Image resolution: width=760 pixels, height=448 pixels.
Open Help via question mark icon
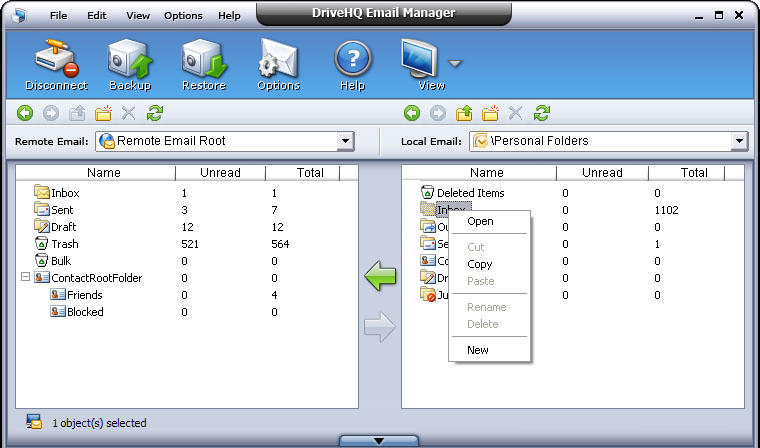[x=352, y=60]
